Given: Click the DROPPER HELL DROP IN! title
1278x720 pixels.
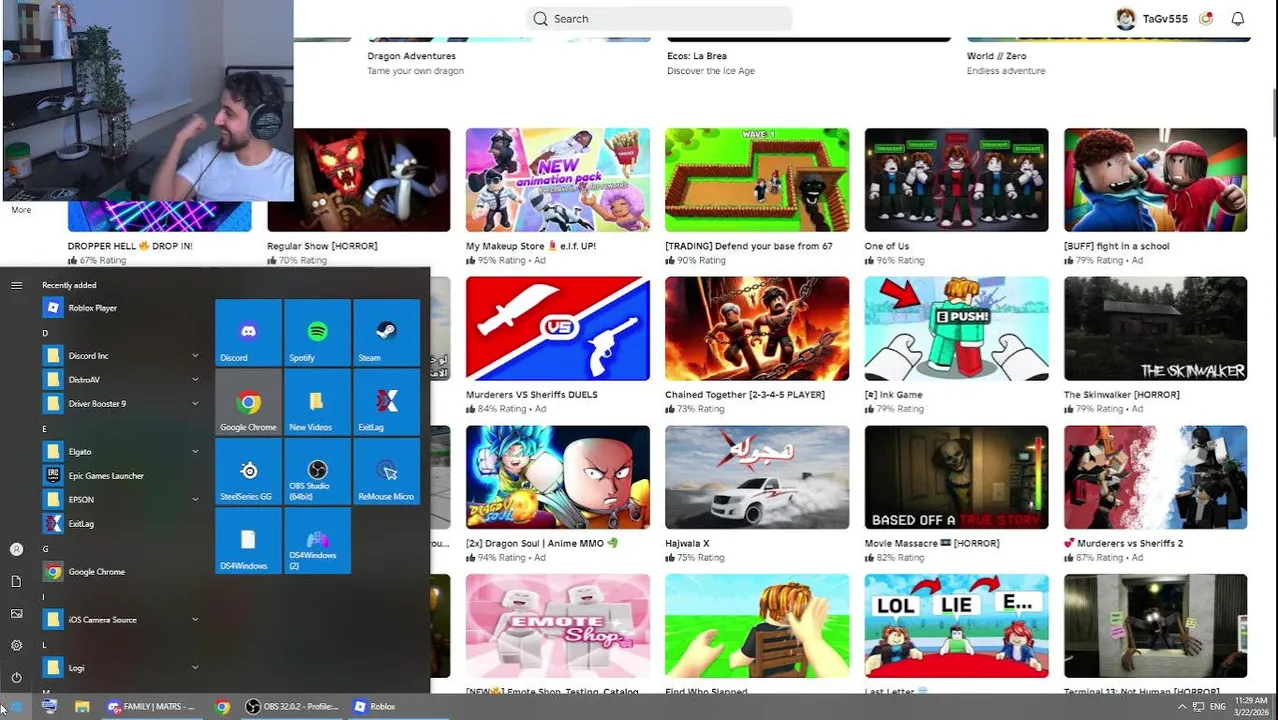Looking at the screenshot, I should (x=130, y=246).
